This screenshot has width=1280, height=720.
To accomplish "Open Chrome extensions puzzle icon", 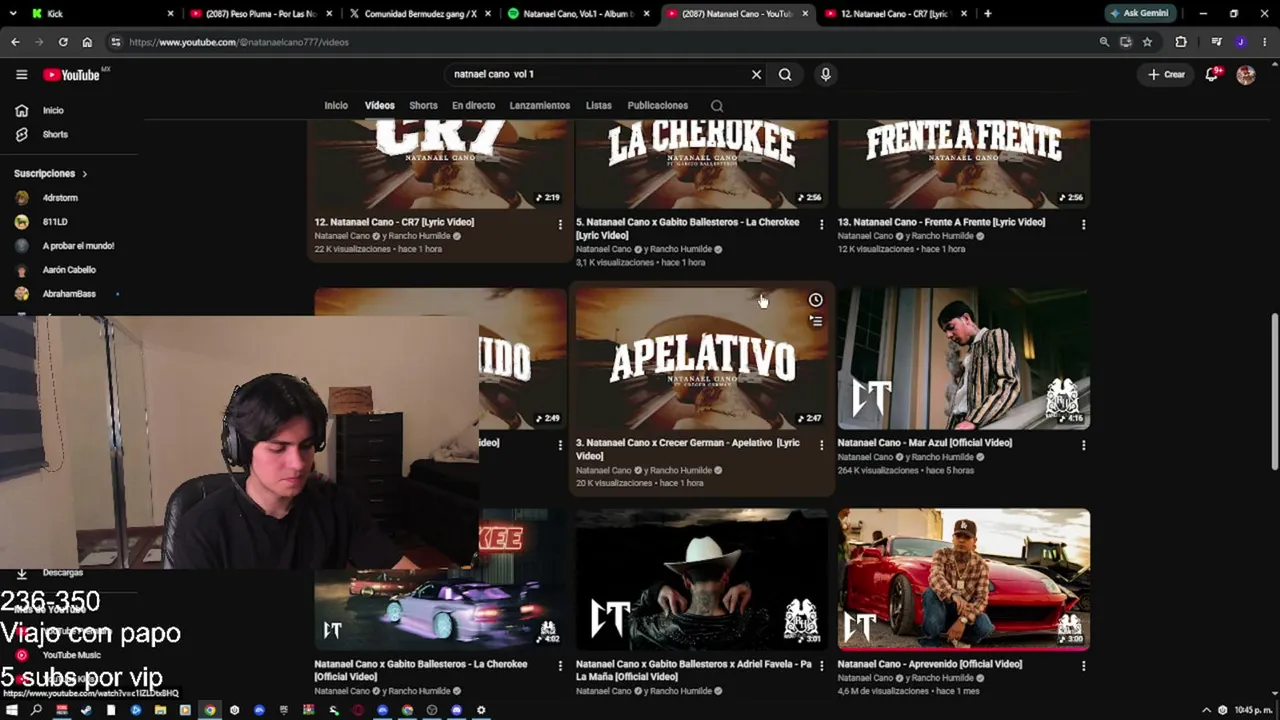I will pyautogui.click(x=1181, y=42).
